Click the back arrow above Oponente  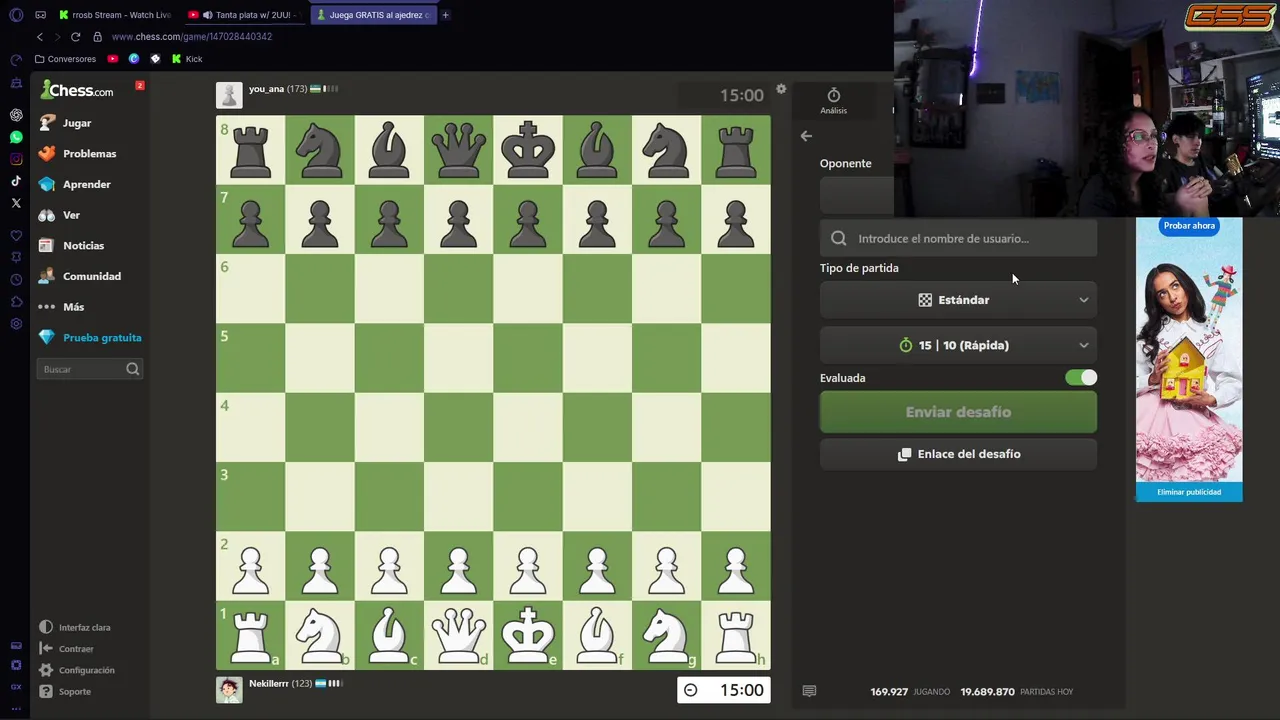coord(806,136)
